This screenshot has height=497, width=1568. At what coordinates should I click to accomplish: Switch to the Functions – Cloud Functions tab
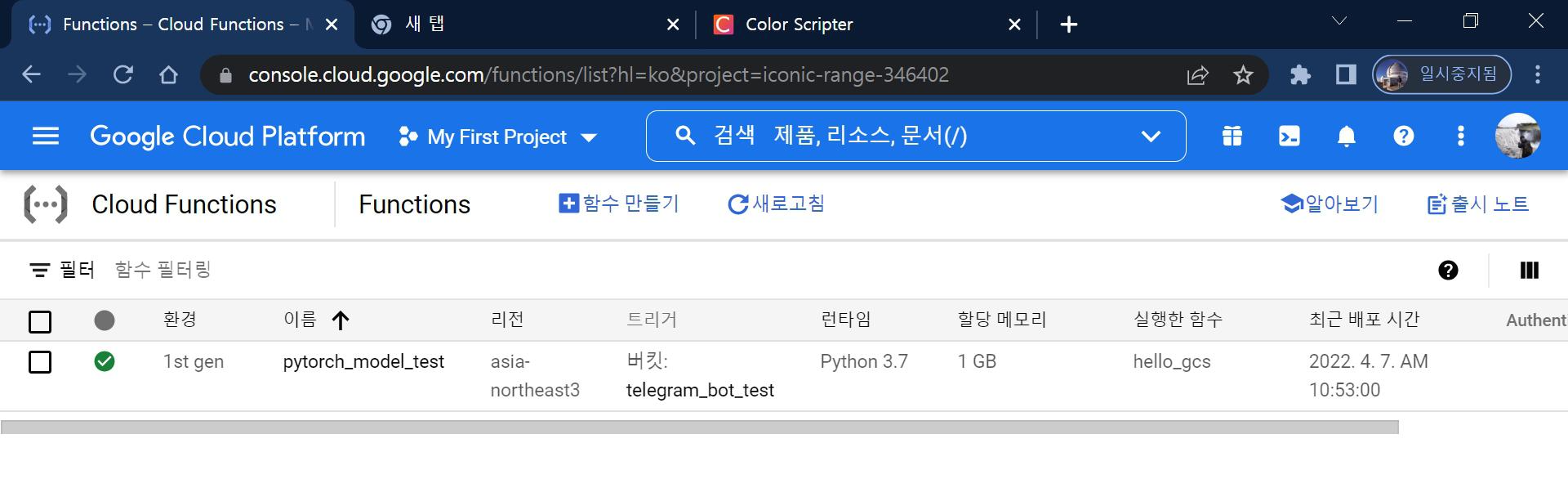click(x=183, y=25)
